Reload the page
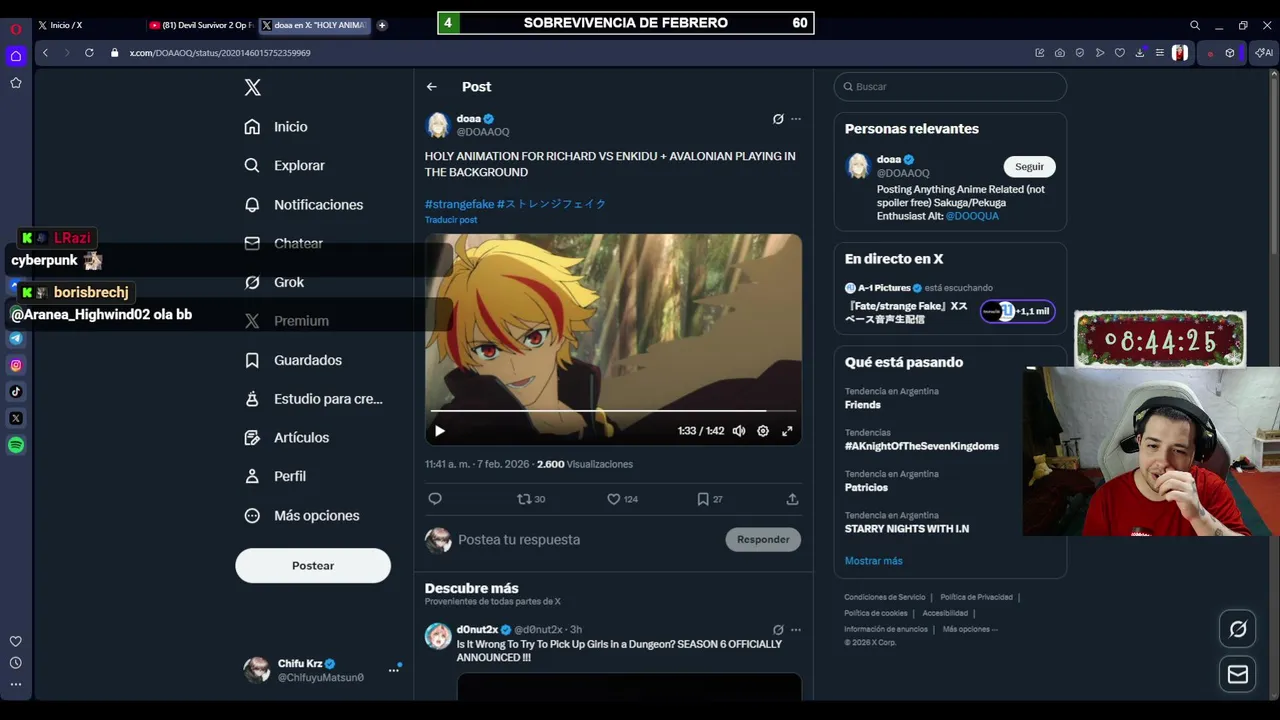Screen dimensions: 1280x720 pos(89,53)
